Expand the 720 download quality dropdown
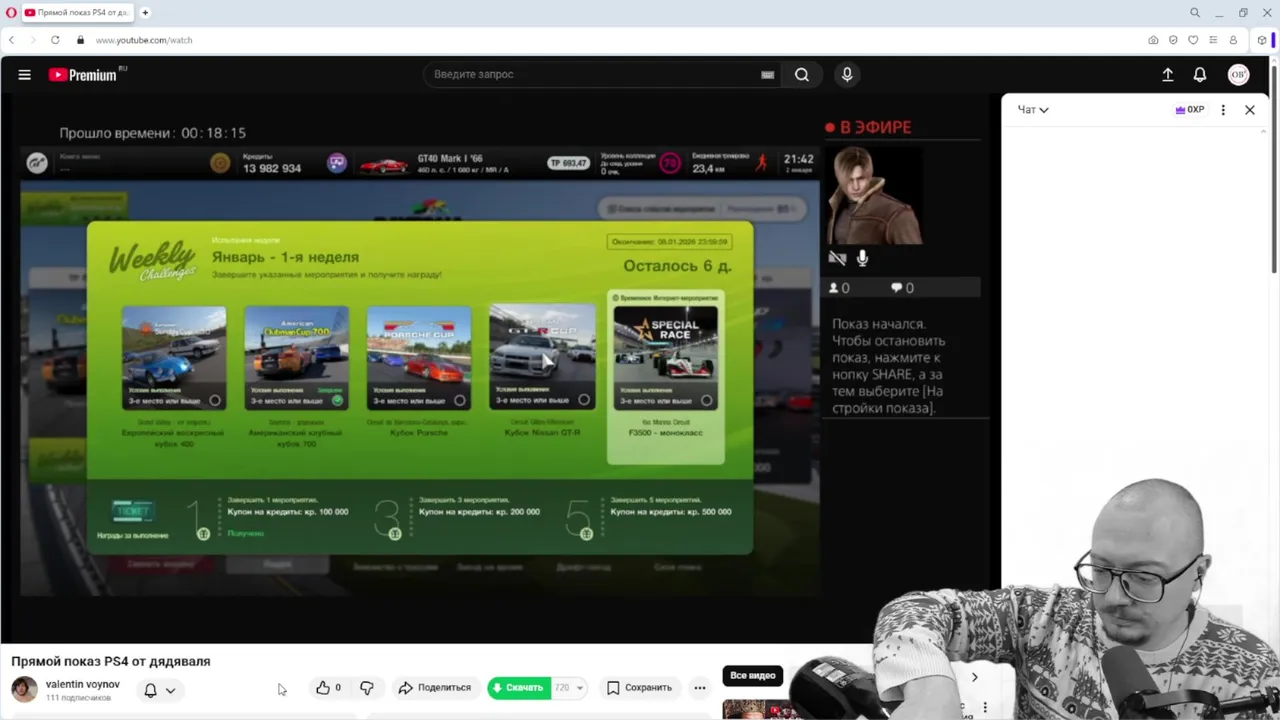 [x=569, y=688]
